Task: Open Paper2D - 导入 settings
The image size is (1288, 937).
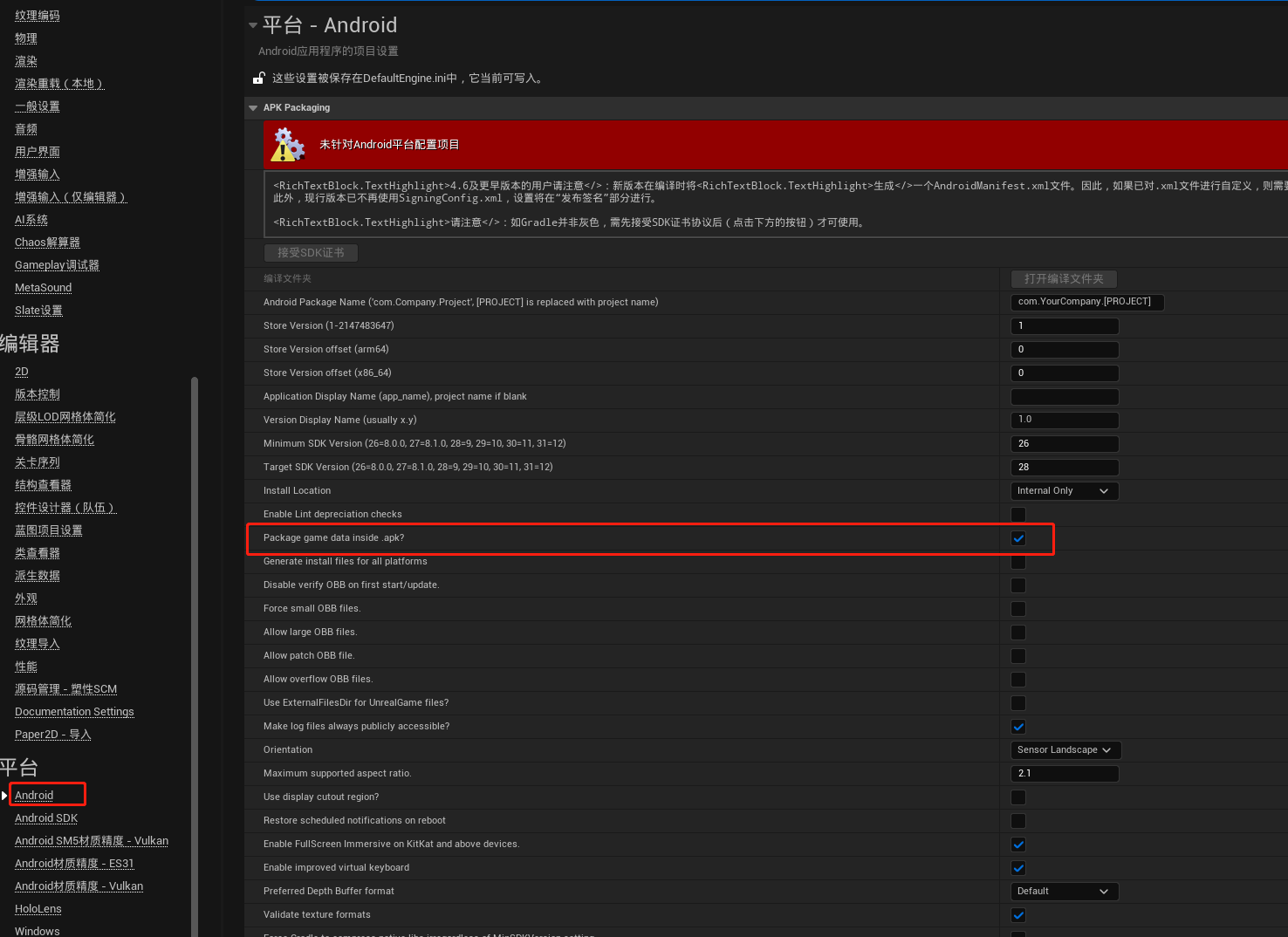Action: 53,735
